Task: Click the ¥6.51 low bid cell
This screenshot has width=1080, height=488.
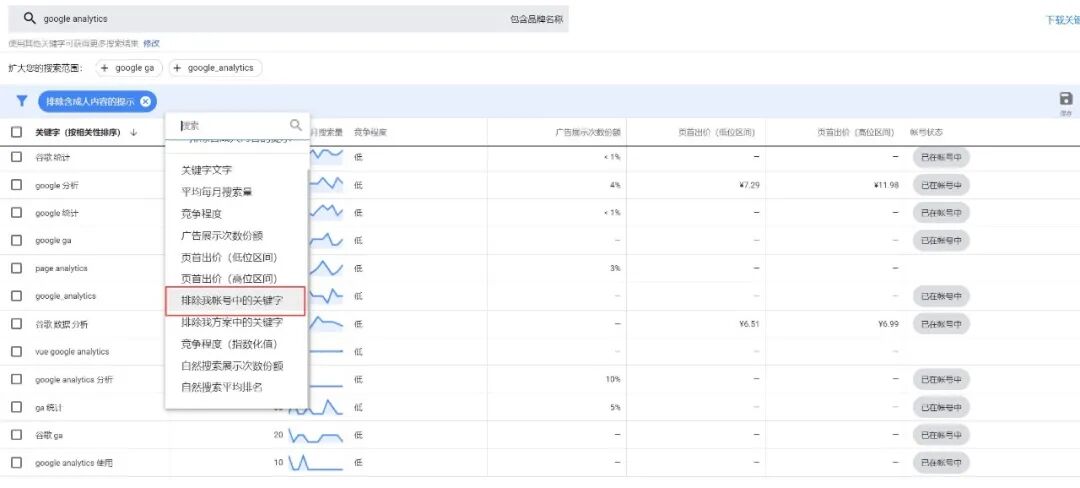Action: click(747, 323)
